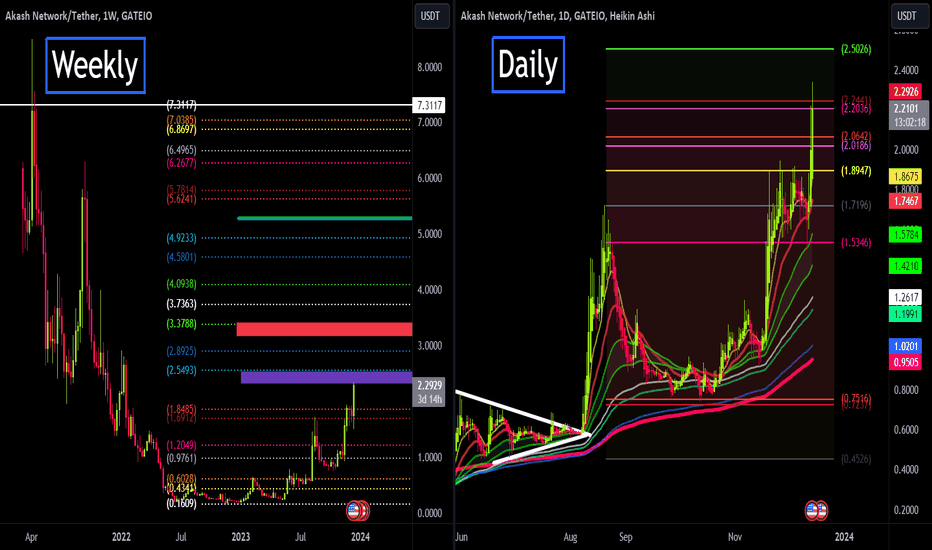
Task: Click the (4.0938) level label
Action: [181, 284]
